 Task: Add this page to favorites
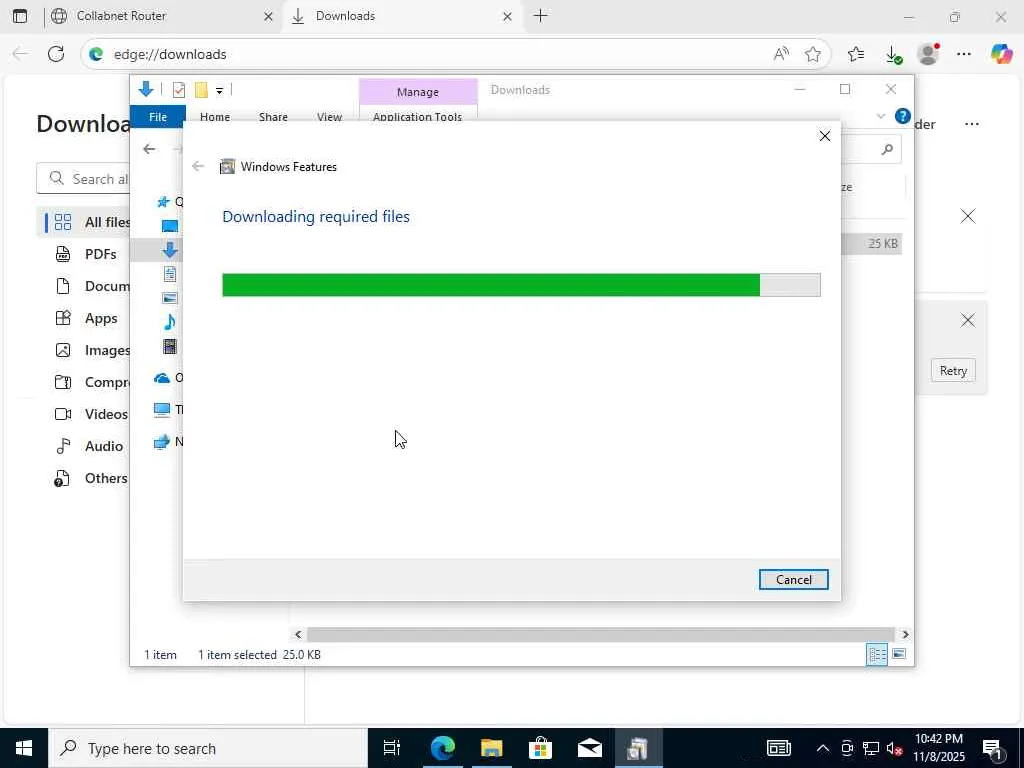pyautogui.click(x=812, y=54)
